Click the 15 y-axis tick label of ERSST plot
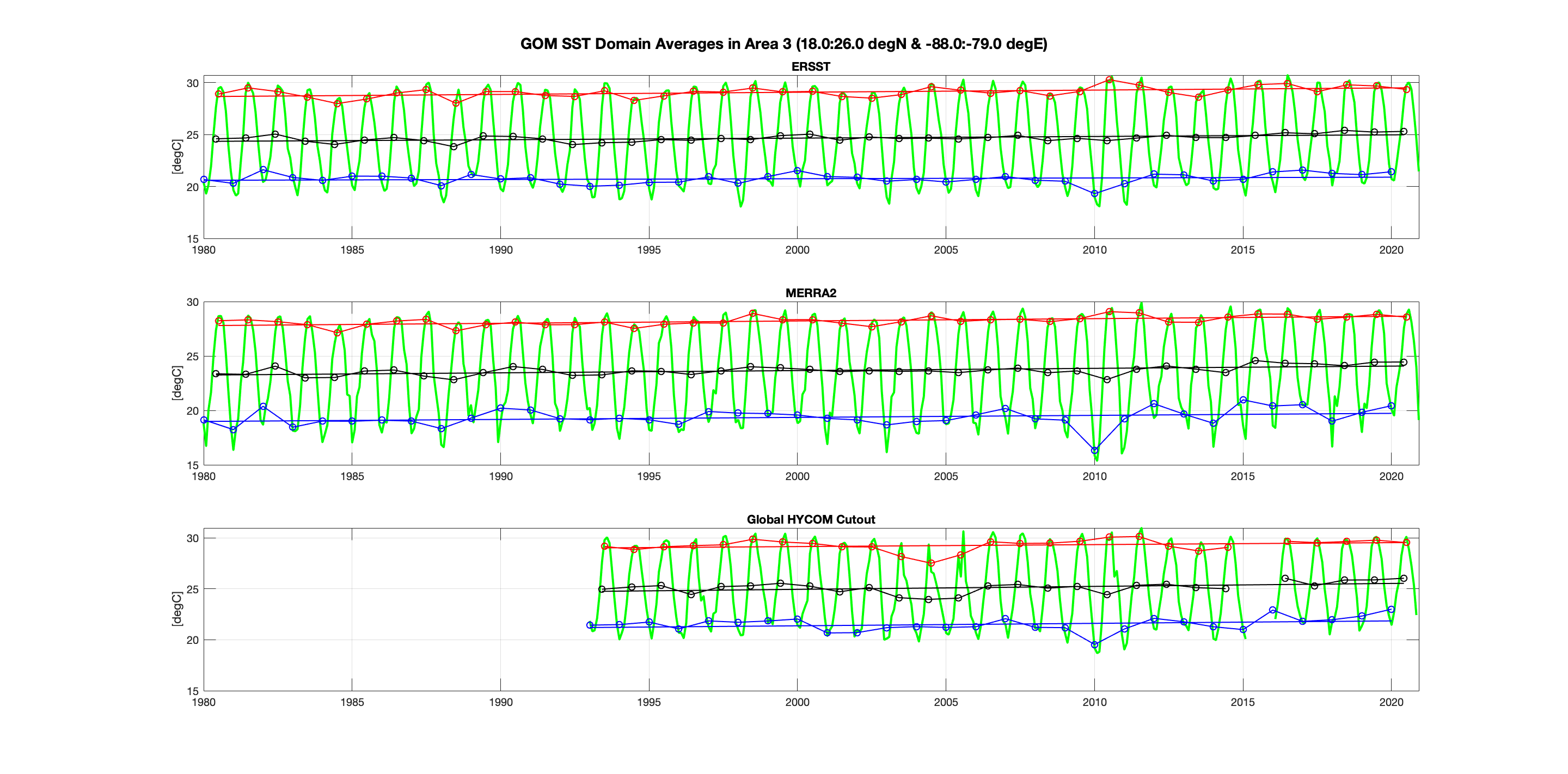Image resolution: width=1568 pixels, height=774 pixels. pyautogui.click(x=192, y=239)
